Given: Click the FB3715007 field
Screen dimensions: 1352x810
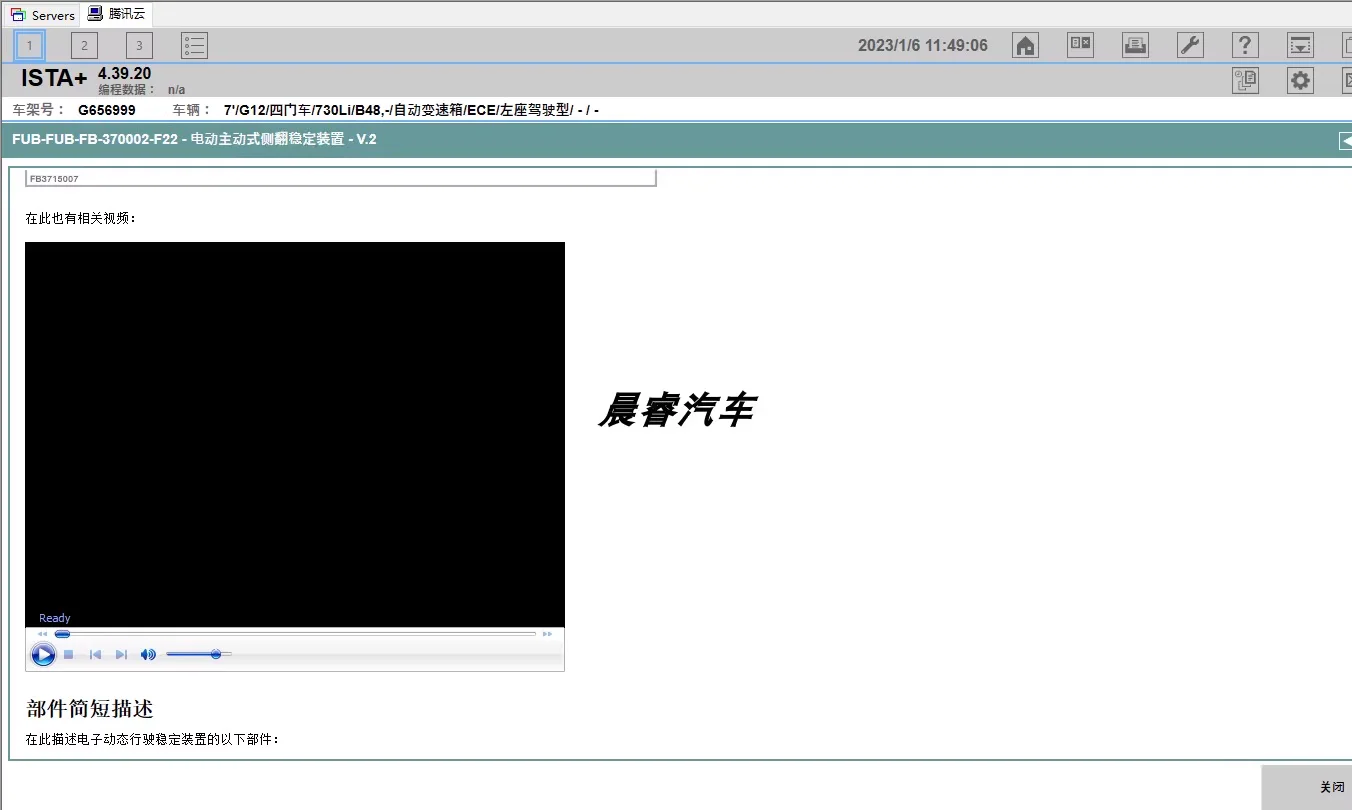Looking at the screenshot, I should pyautogui.click(x=341, y=179).
